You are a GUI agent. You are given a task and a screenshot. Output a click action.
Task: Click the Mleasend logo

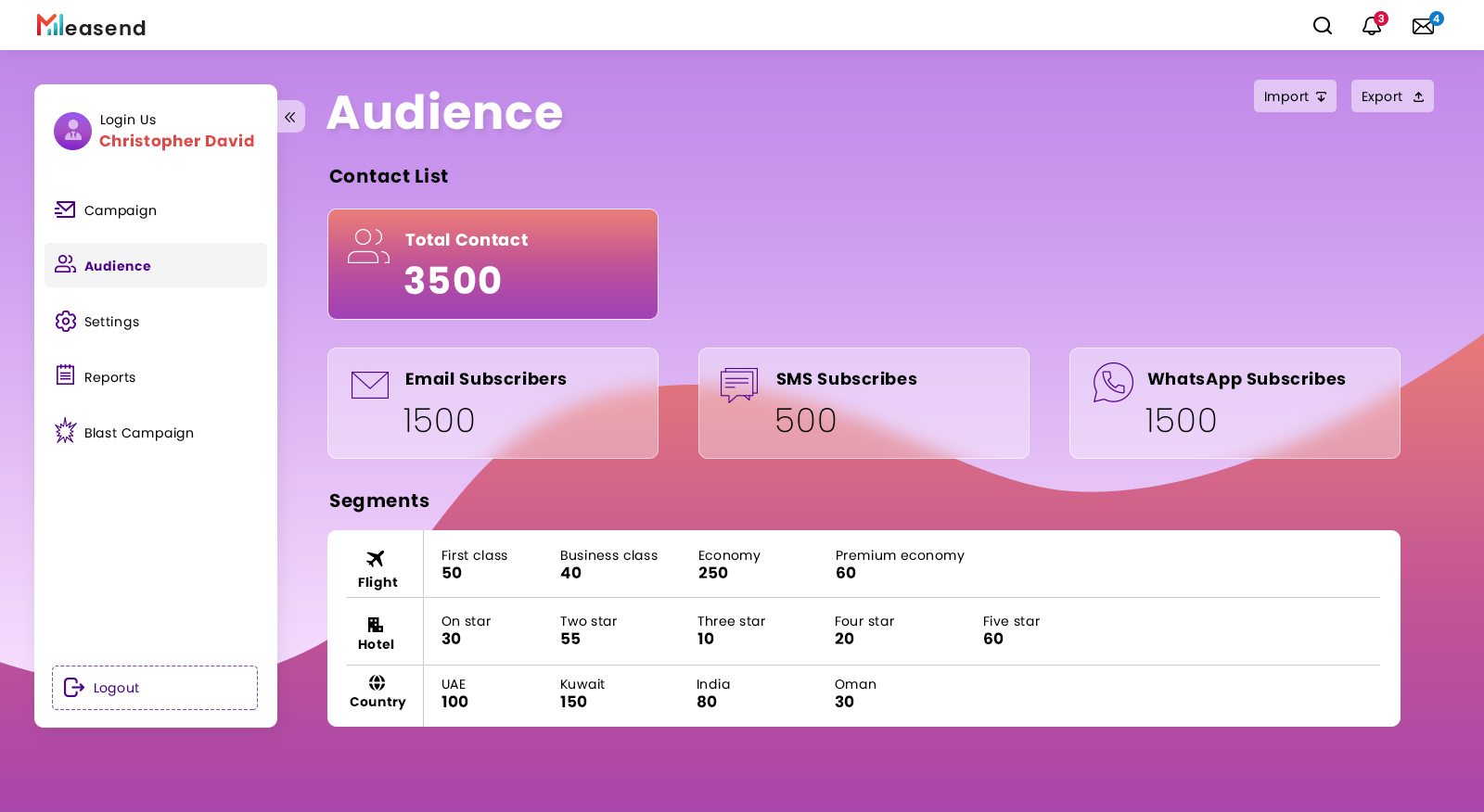click(91, 26)
